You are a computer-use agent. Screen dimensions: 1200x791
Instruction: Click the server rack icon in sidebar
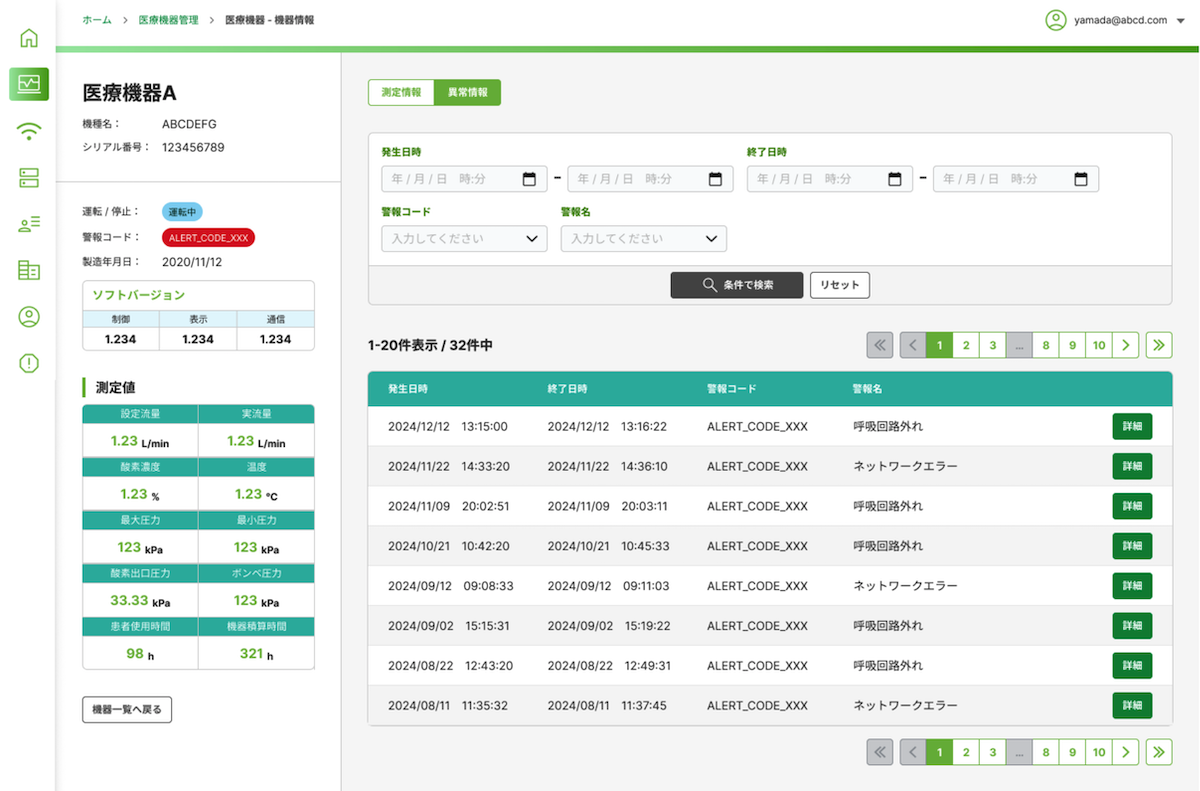pyautogui.click(x=29, y=178)
